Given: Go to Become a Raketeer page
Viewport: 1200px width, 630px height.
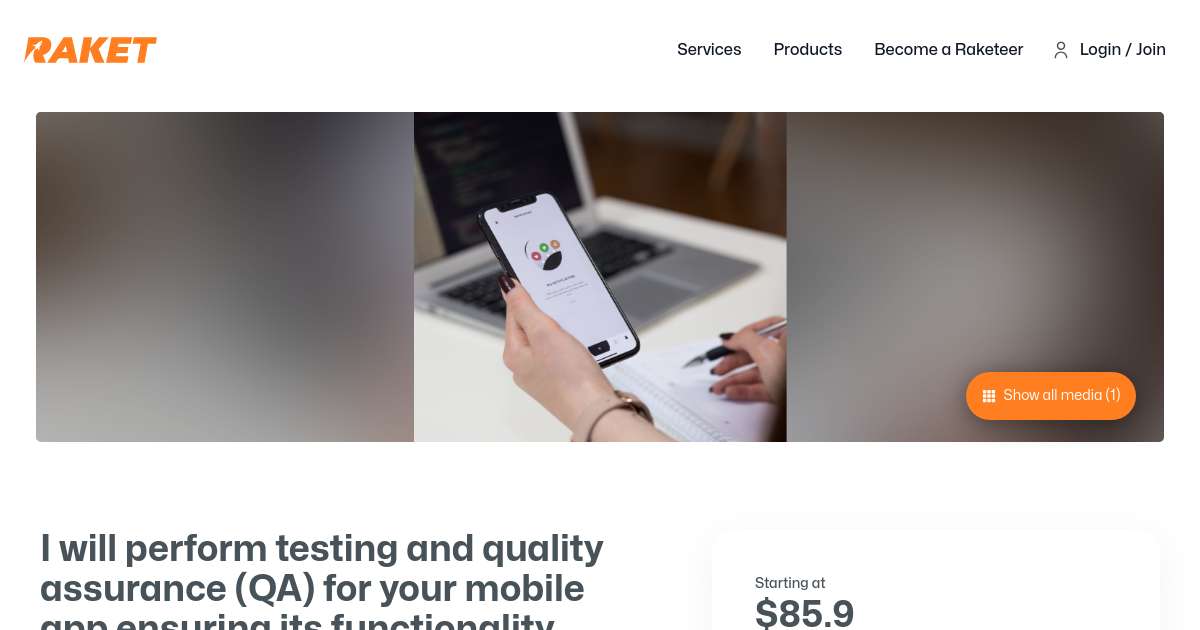Looking at the screenshot, I should pos(949,49).
